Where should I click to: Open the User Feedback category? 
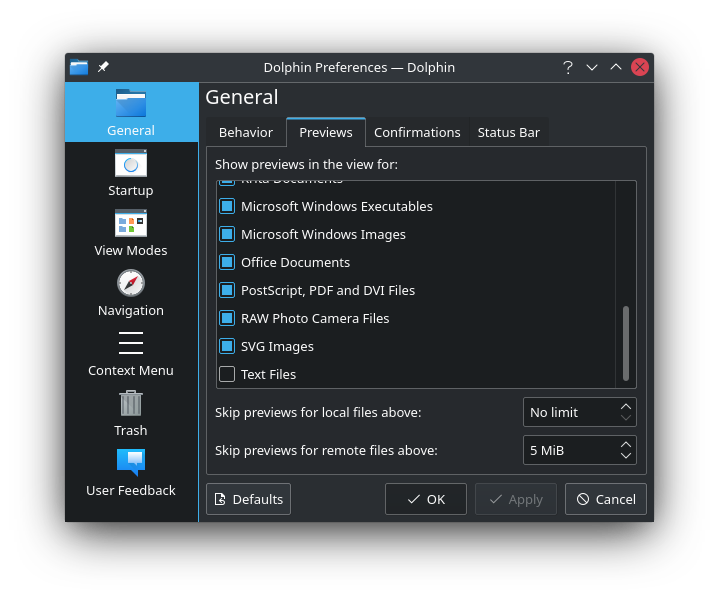tap(131, 473)
